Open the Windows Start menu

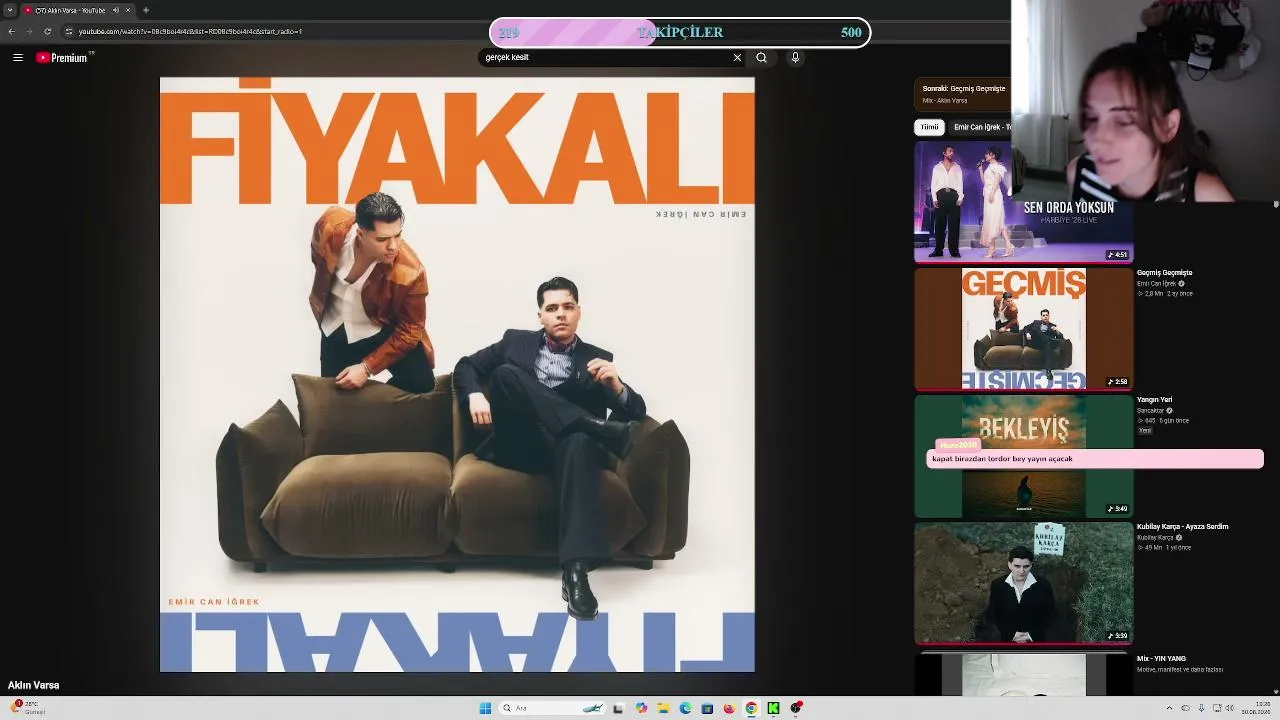pyautogui.click(x=485, y=708)
